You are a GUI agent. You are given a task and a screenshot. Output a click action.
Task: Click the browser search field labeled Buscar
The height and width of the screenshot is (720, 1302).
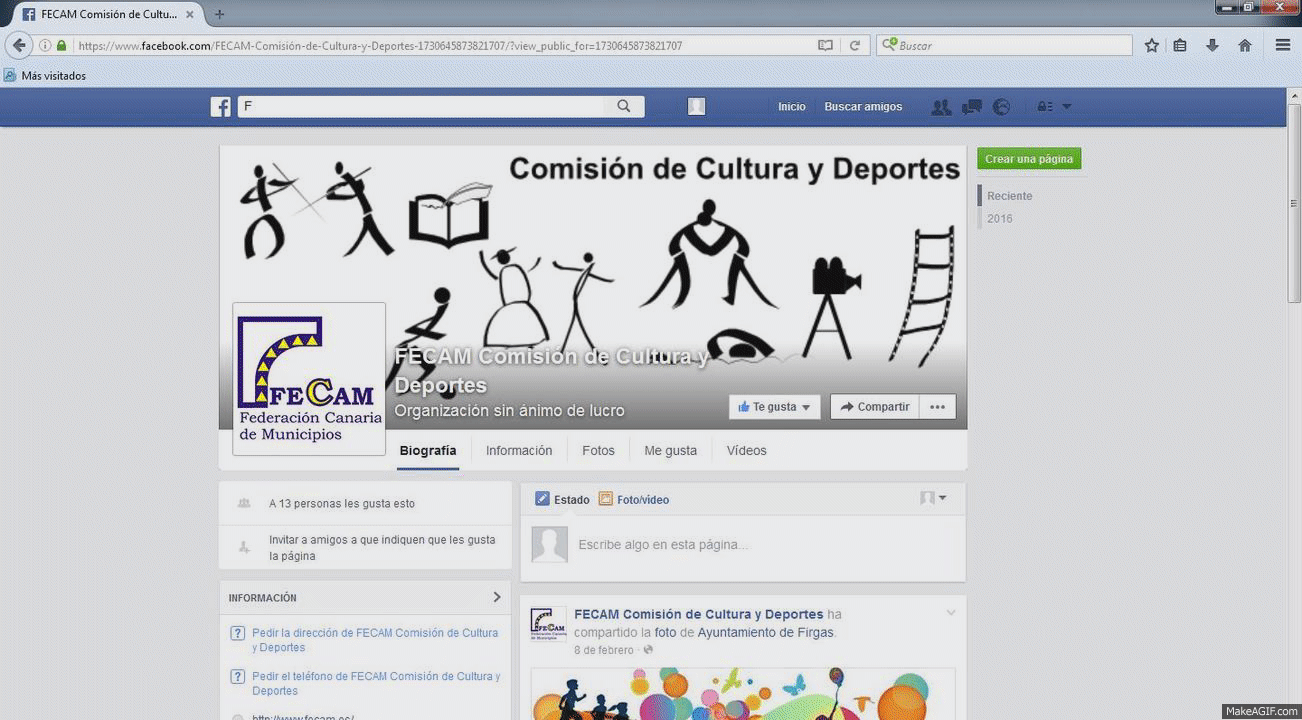pyautogui.click(x=1005, y=46)
